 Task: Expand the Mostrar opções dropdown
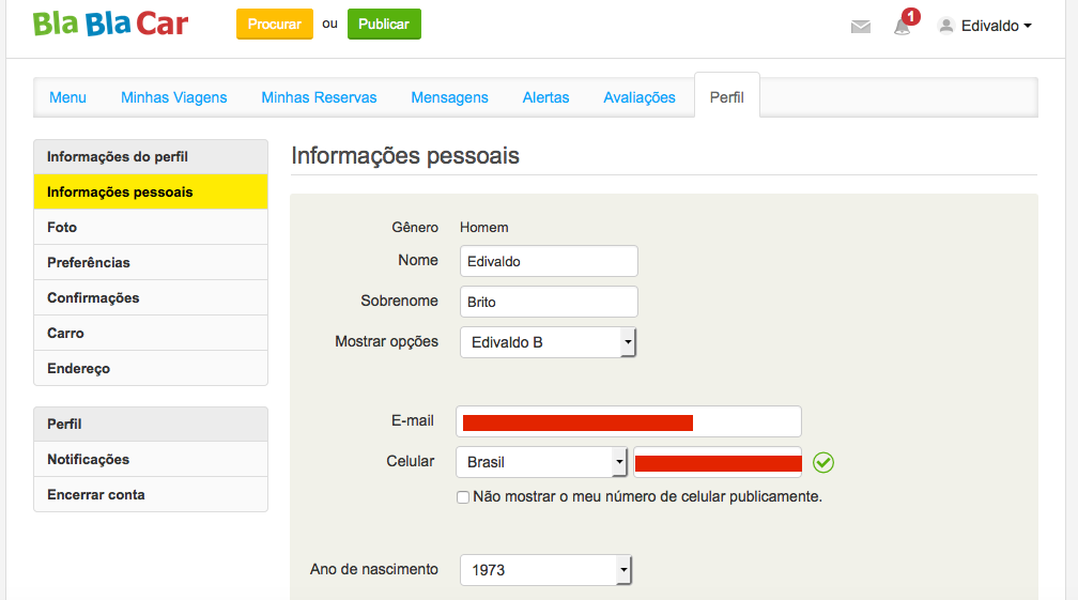point(548,342)
